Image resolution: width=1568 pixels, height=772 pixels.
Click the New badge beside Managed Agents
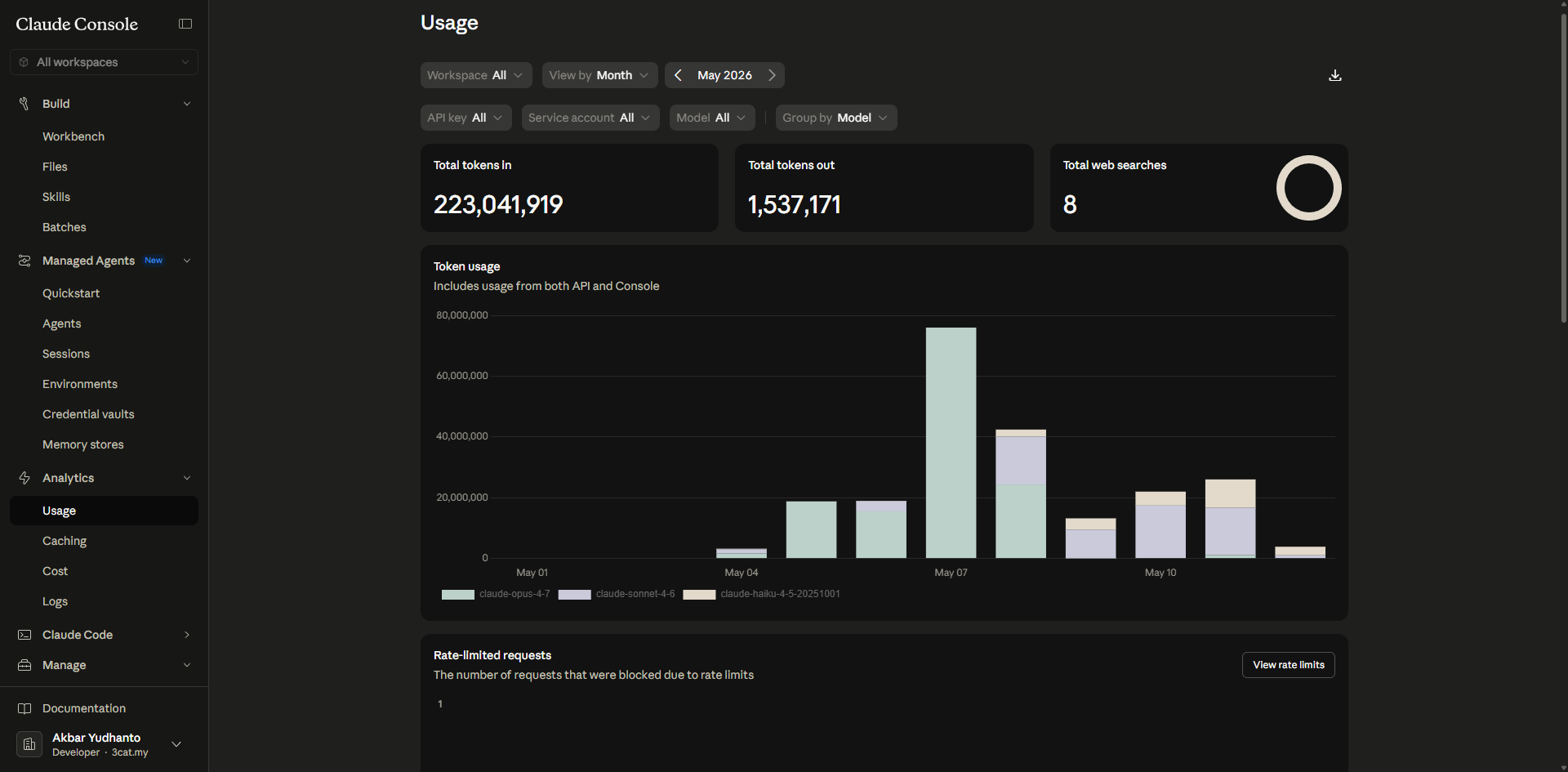coord(154,261)
